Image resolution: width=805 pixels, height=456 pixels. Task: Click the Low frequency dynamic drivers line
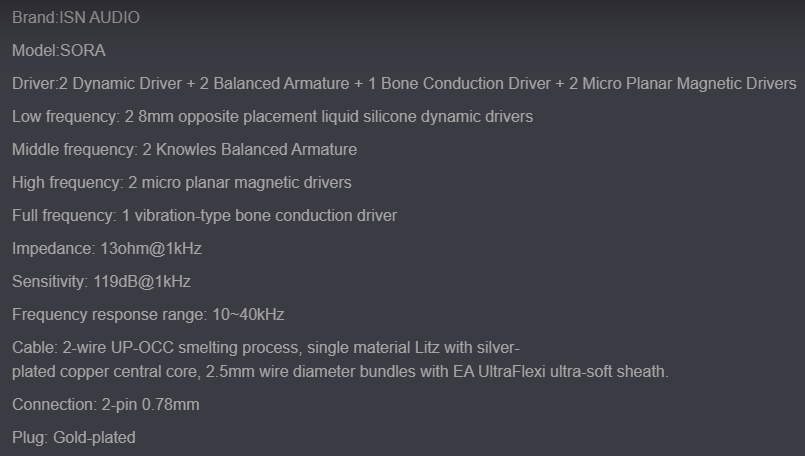[273, 117]
